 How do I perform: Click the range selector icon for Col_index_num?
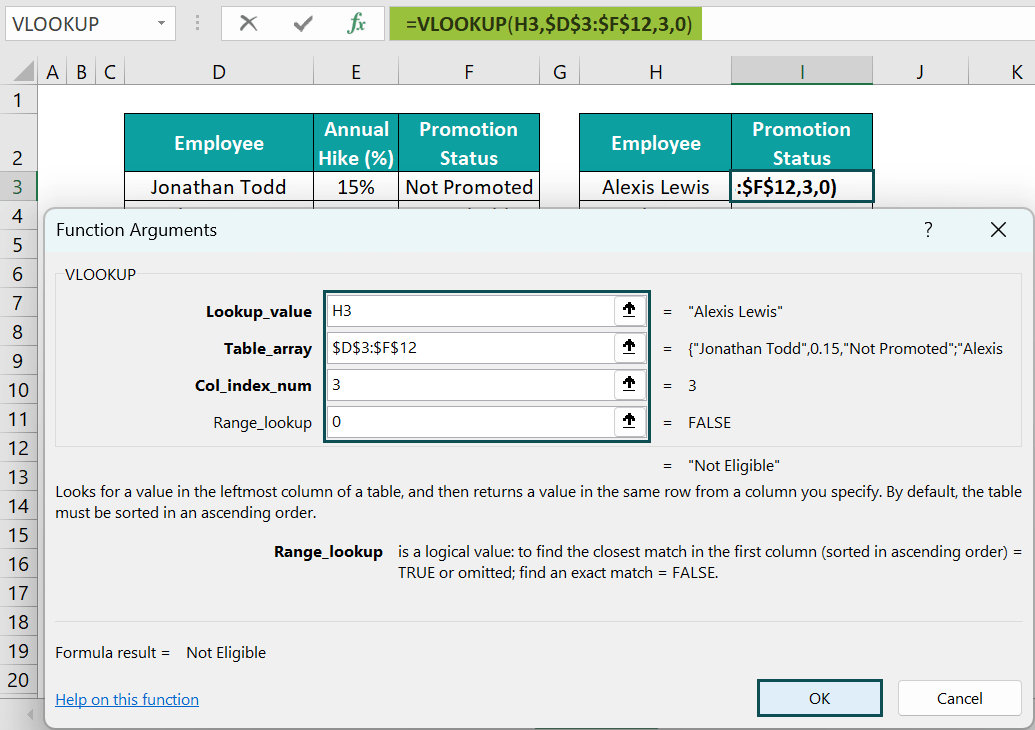629,384
